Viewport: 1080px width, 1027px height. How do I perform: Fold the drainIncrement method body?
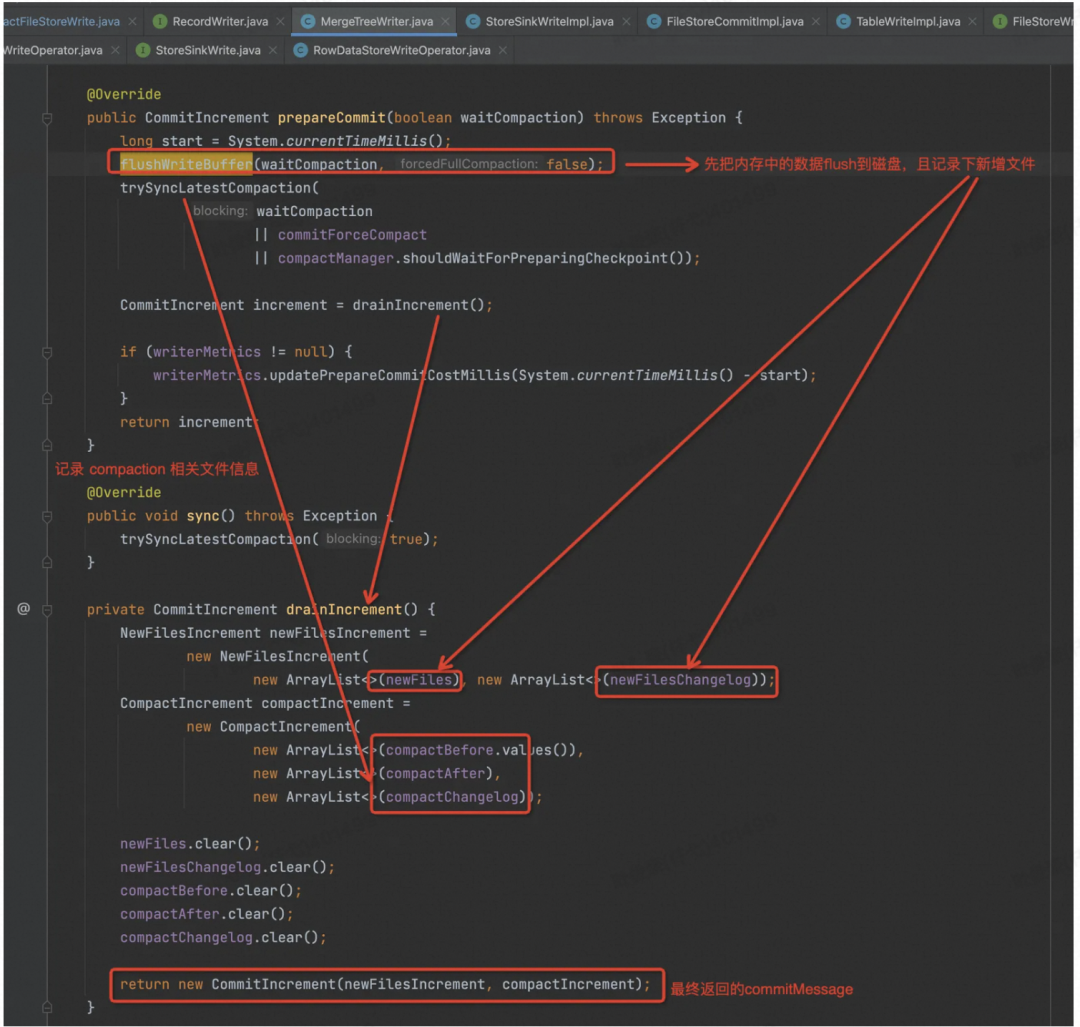[47, 609]
